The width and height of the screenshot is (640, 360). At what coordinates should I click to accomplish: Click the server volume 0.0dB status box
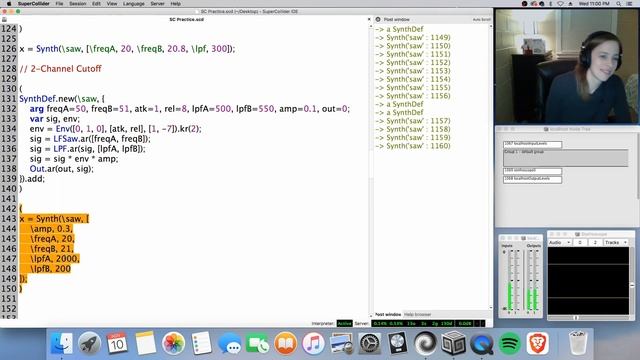pyautogui.click(x=465, y=323)
